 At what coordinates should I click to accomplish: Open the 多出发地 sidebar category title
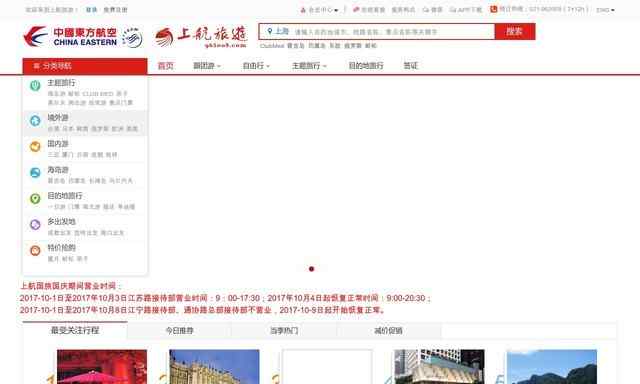click(x=61, y=222)
